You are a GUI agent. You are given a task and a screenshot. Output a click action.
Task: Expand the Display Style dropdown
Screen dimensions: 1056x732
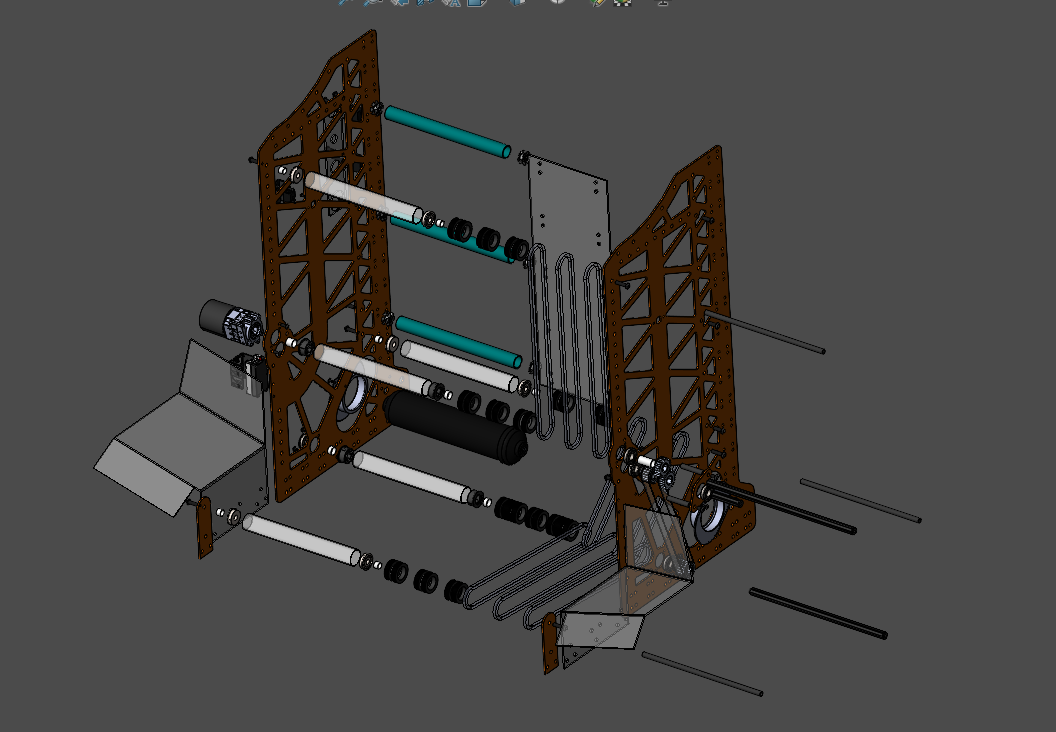(517, 2)
